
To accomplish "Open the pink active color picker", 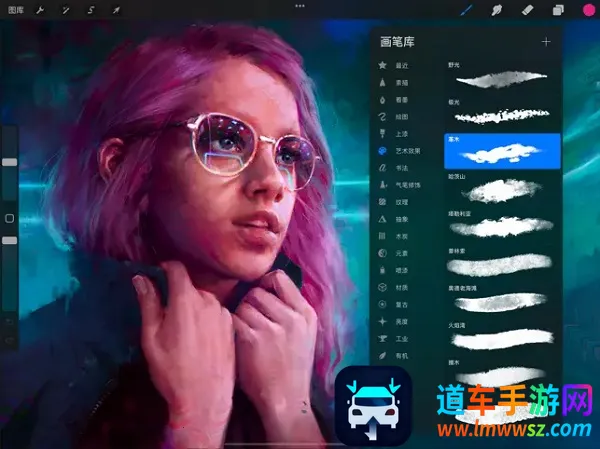I will click(x=589, y=10).
